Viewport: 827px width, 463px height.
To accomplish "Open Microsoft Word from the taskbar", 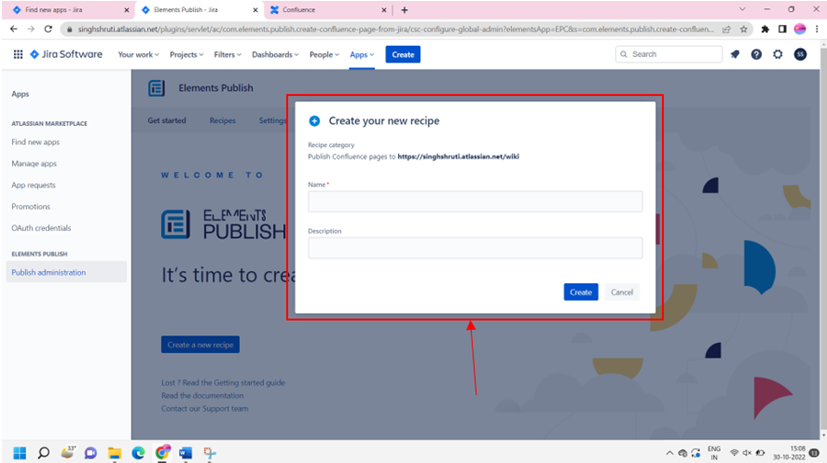I will [x=185, y=453].
